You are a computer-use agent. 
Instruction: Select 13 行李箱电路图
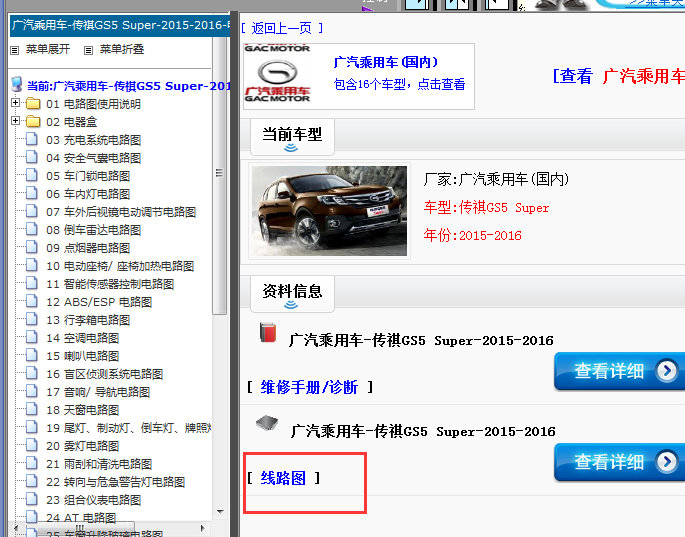pyautogui.click(x=88, y=320)
